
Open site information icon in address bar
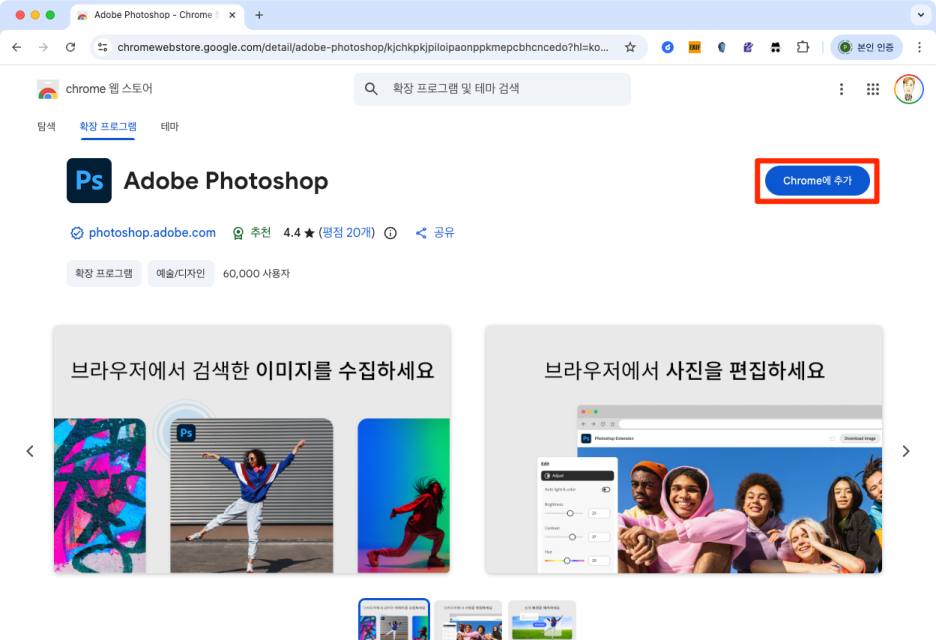click(x=103, y=47)
